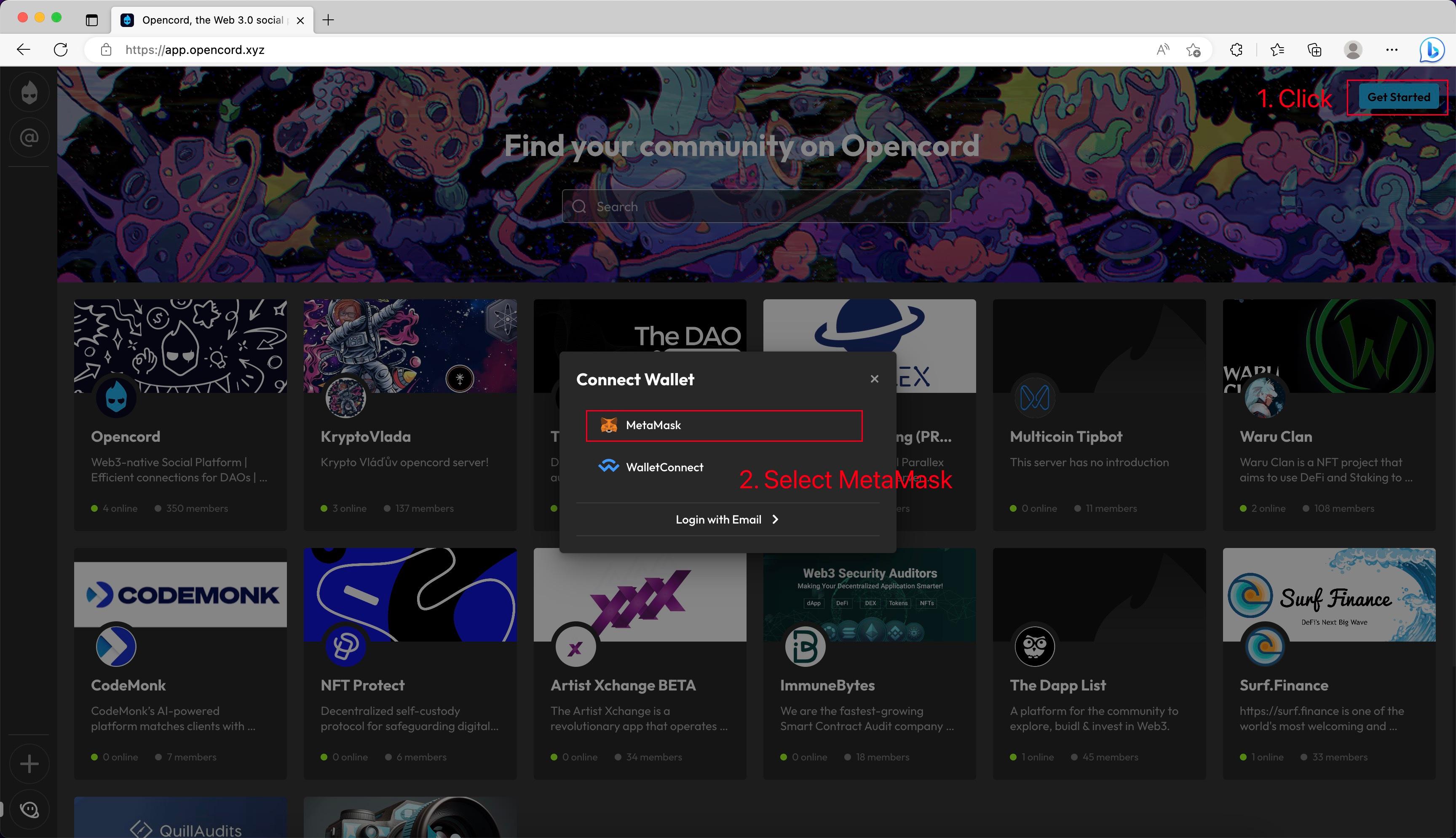The width and height of the screenshot is (1456, 838).
Task: Click the tab actions menu icon
Action: point(91,20)
